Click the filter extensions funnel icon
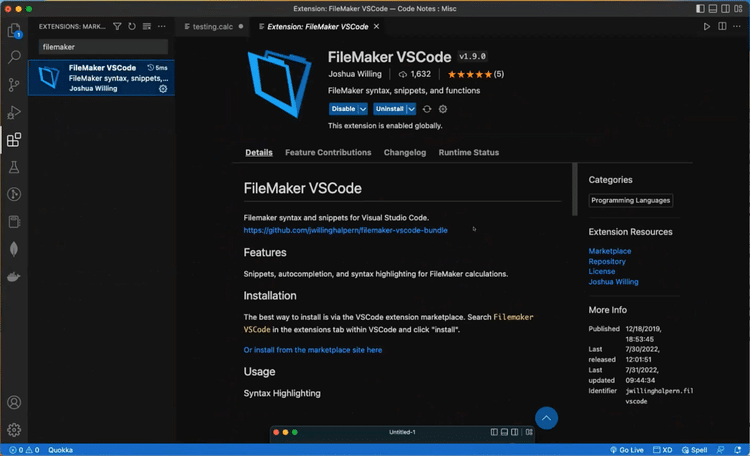The height and width of the screenshot is (456, 750). pos(117,26)
